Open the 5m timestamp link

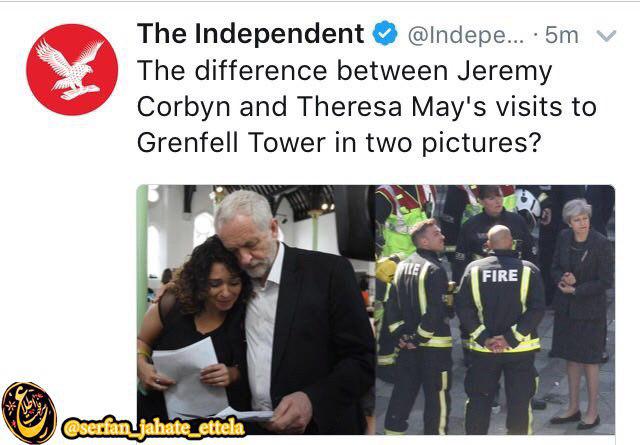pyautogui.click(x=562, y=36)
